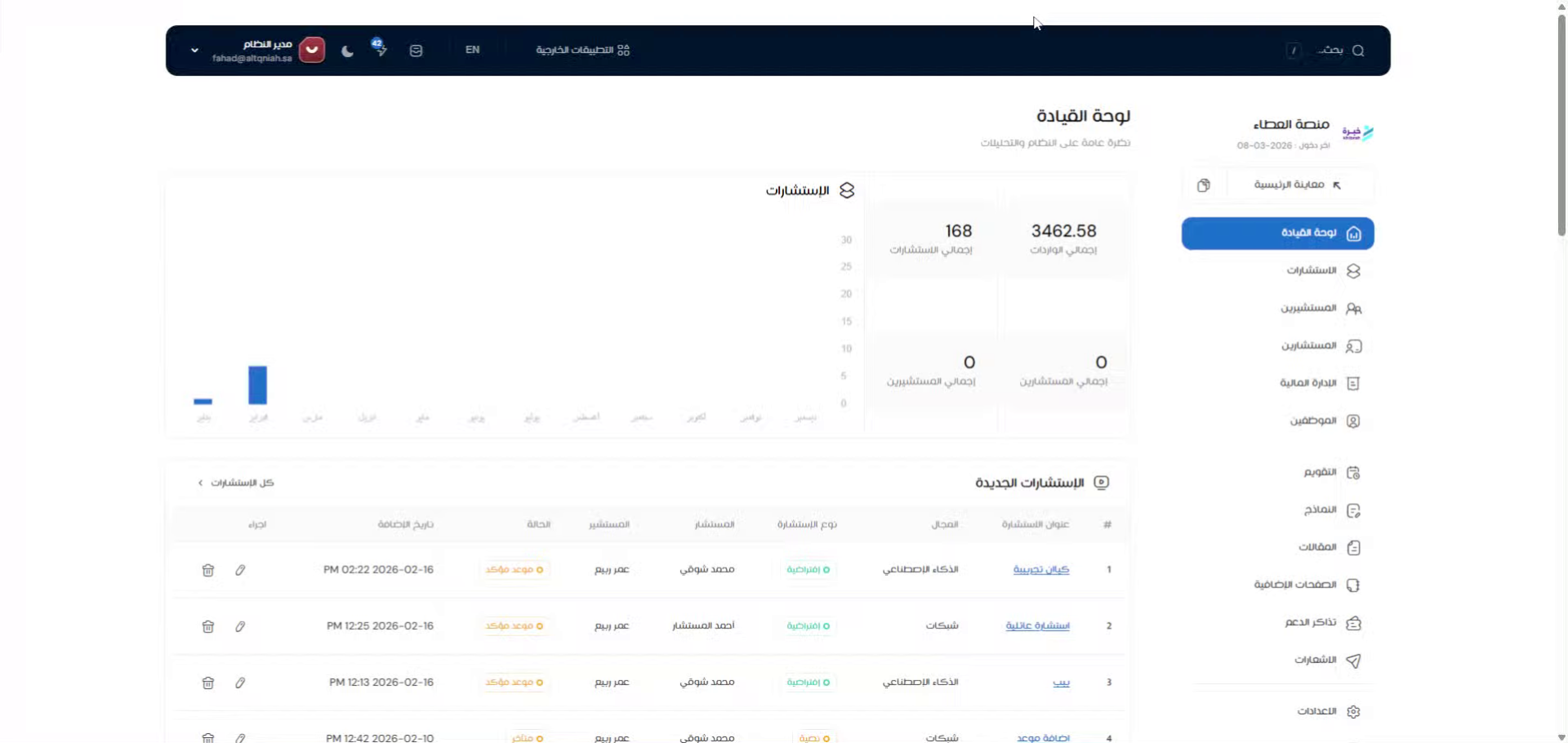Screen dimensions: 1568x743
Task: Click the المستشيرين users icon in sidebar
Action: click(x=1353, y=309)
